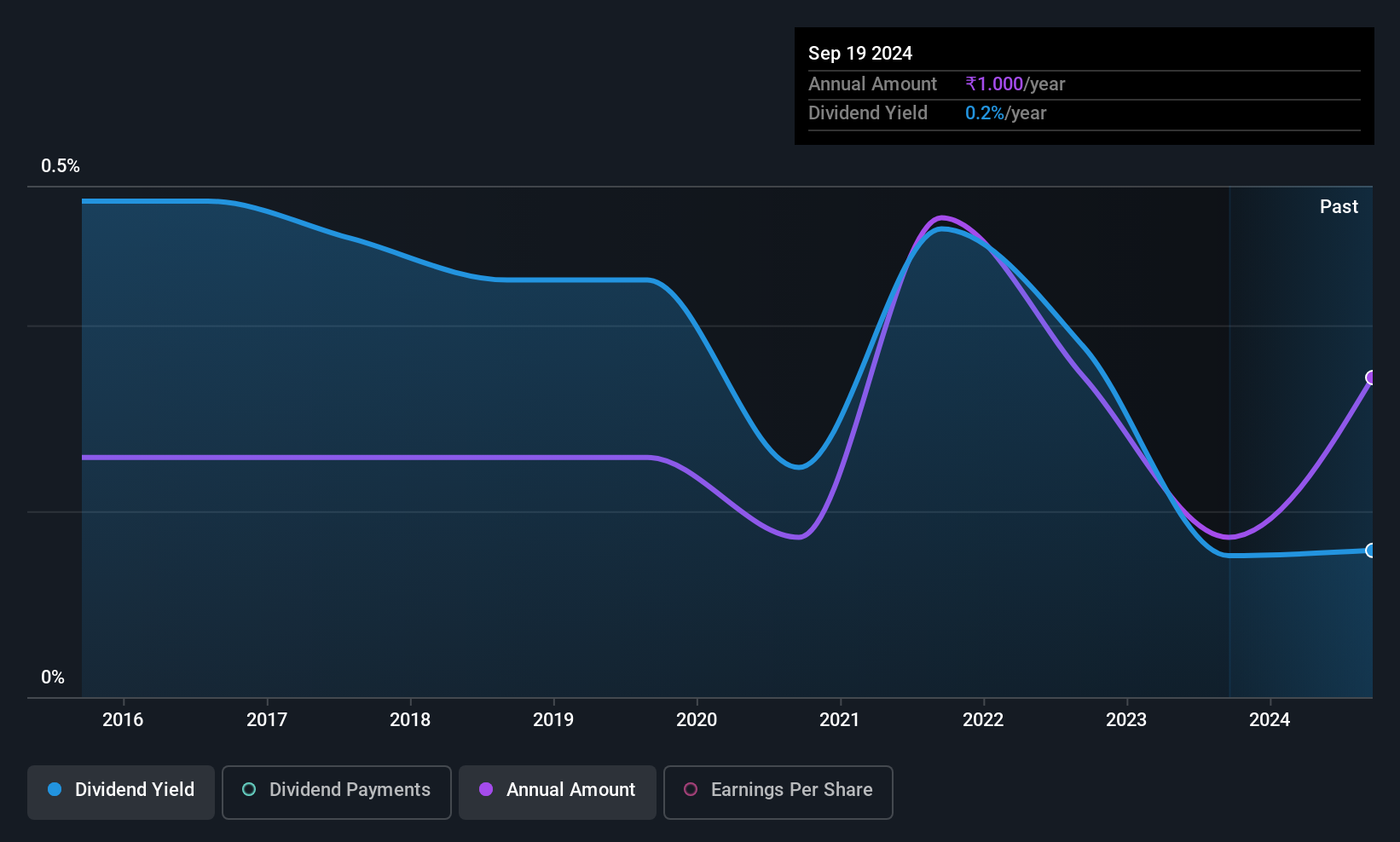Click the 0.2%/year dividend yield value
1400x842 pixels.
click(1005, 113)
